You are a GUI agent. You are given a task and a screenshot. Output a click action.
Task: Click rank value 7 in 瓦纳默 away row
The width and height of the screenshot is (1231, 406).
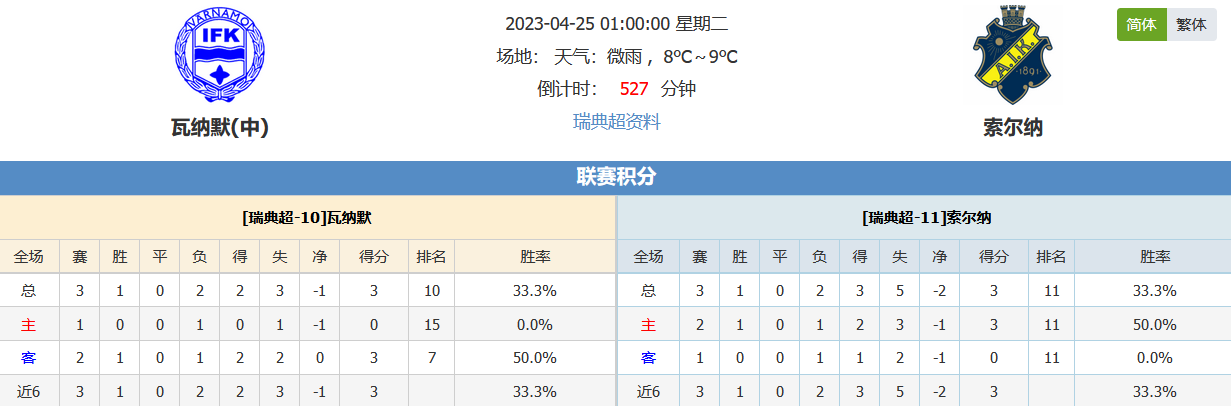[x=432, y=358]
